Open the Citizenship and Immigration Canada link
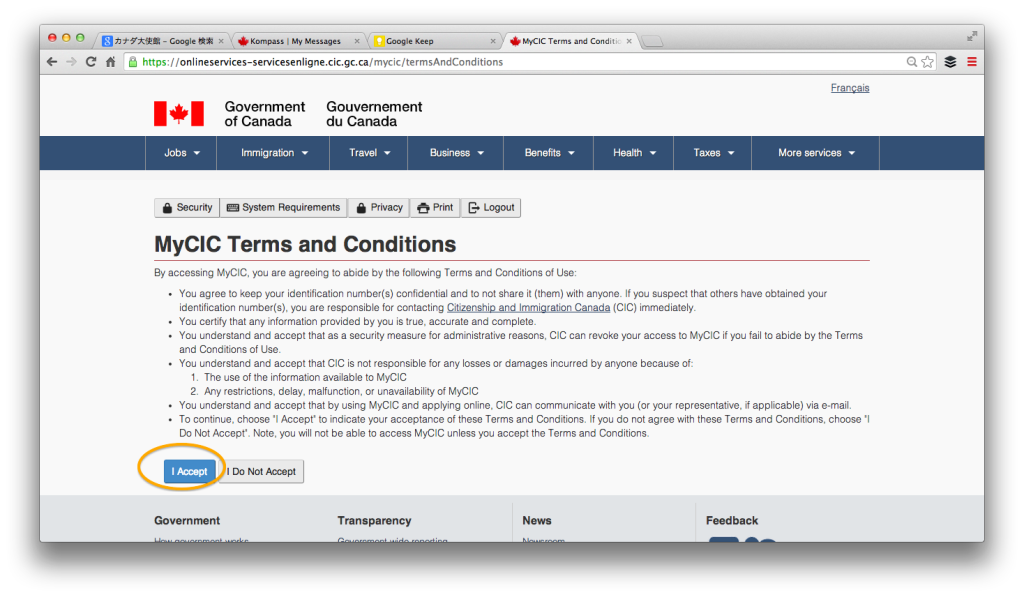This screenshot has width=1024, height=597. 528,307
